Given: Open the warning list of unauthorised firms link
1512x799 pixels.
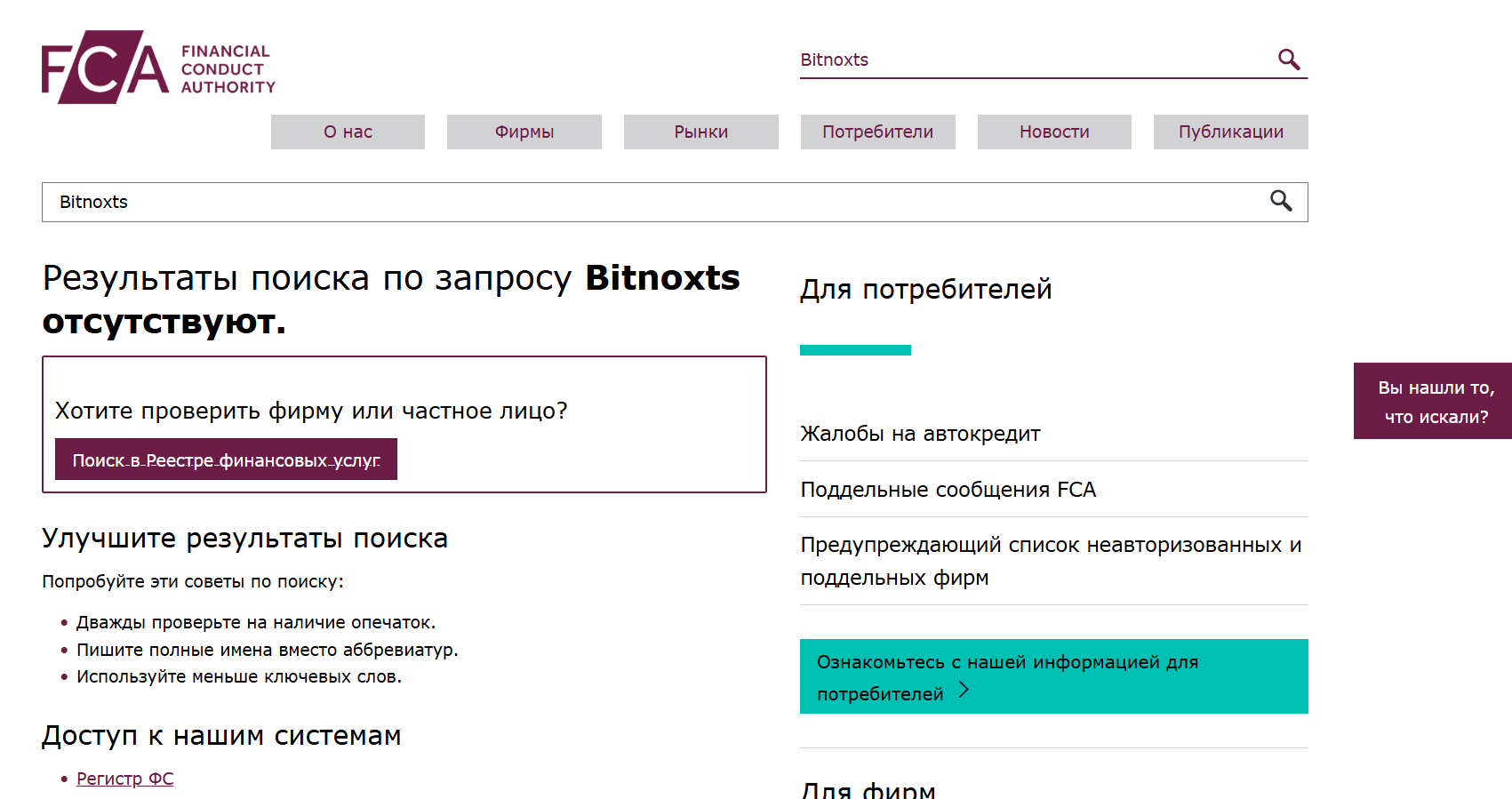Looking at the screenshot, I should 1051,561.
